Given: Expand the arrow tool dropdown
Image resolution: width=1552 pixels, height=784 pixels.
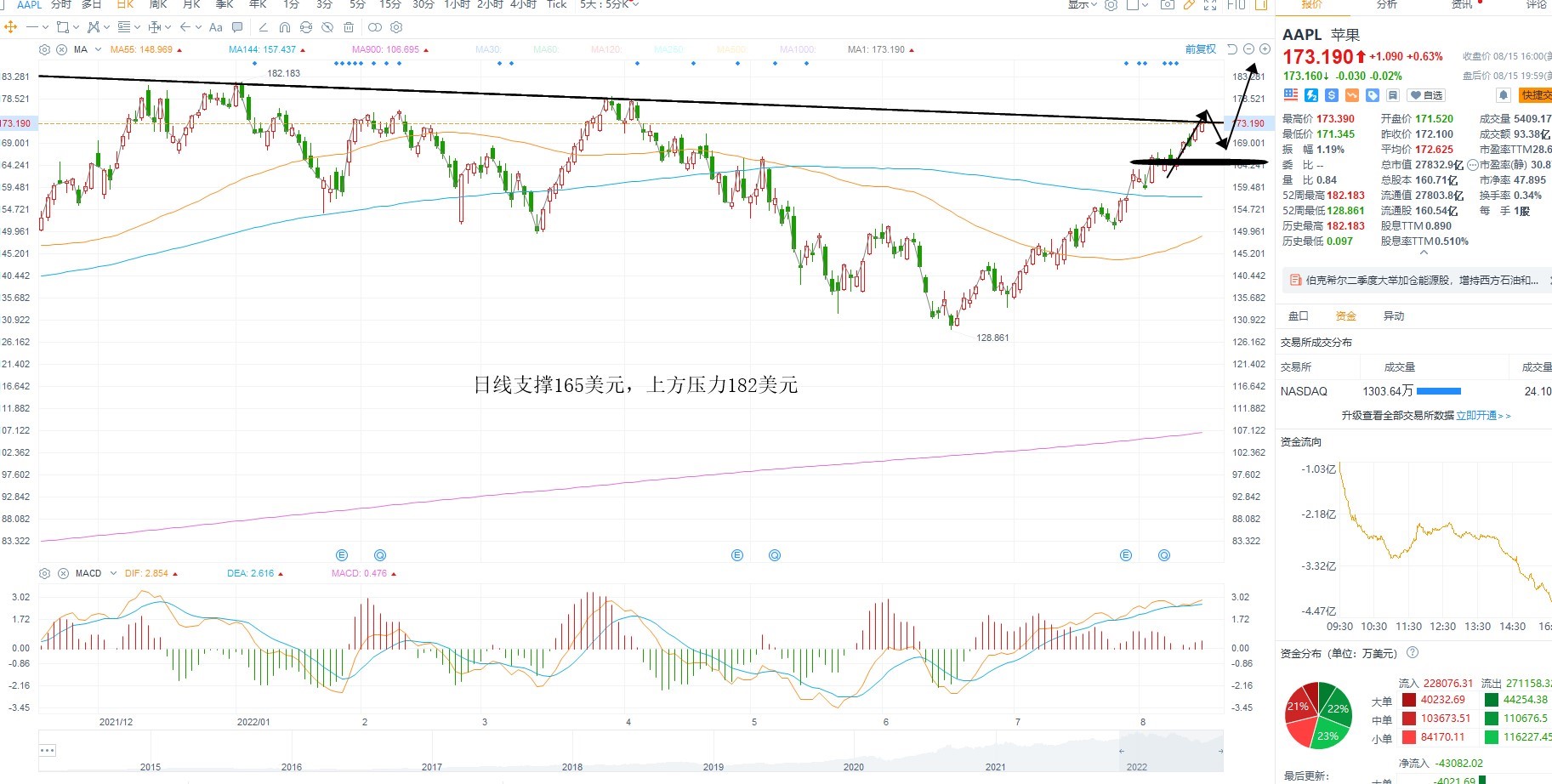Looking at the screenshot, I should 198,27.
